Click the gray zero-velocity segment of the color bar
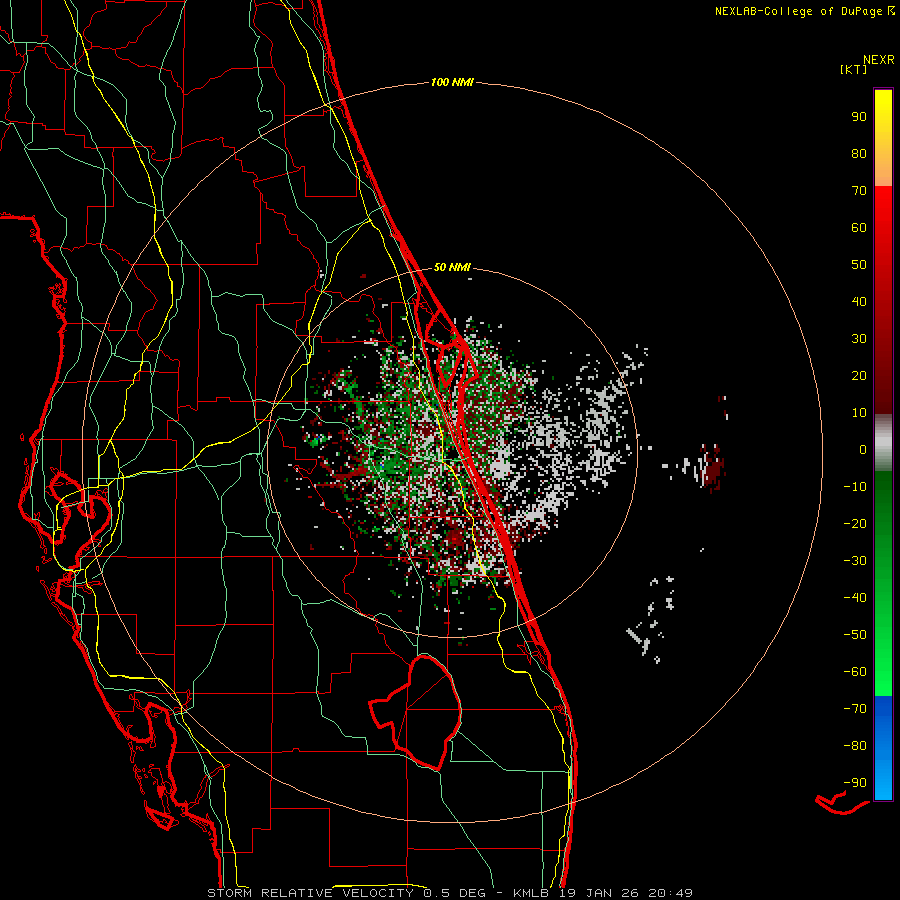 [x=883, y=442]
